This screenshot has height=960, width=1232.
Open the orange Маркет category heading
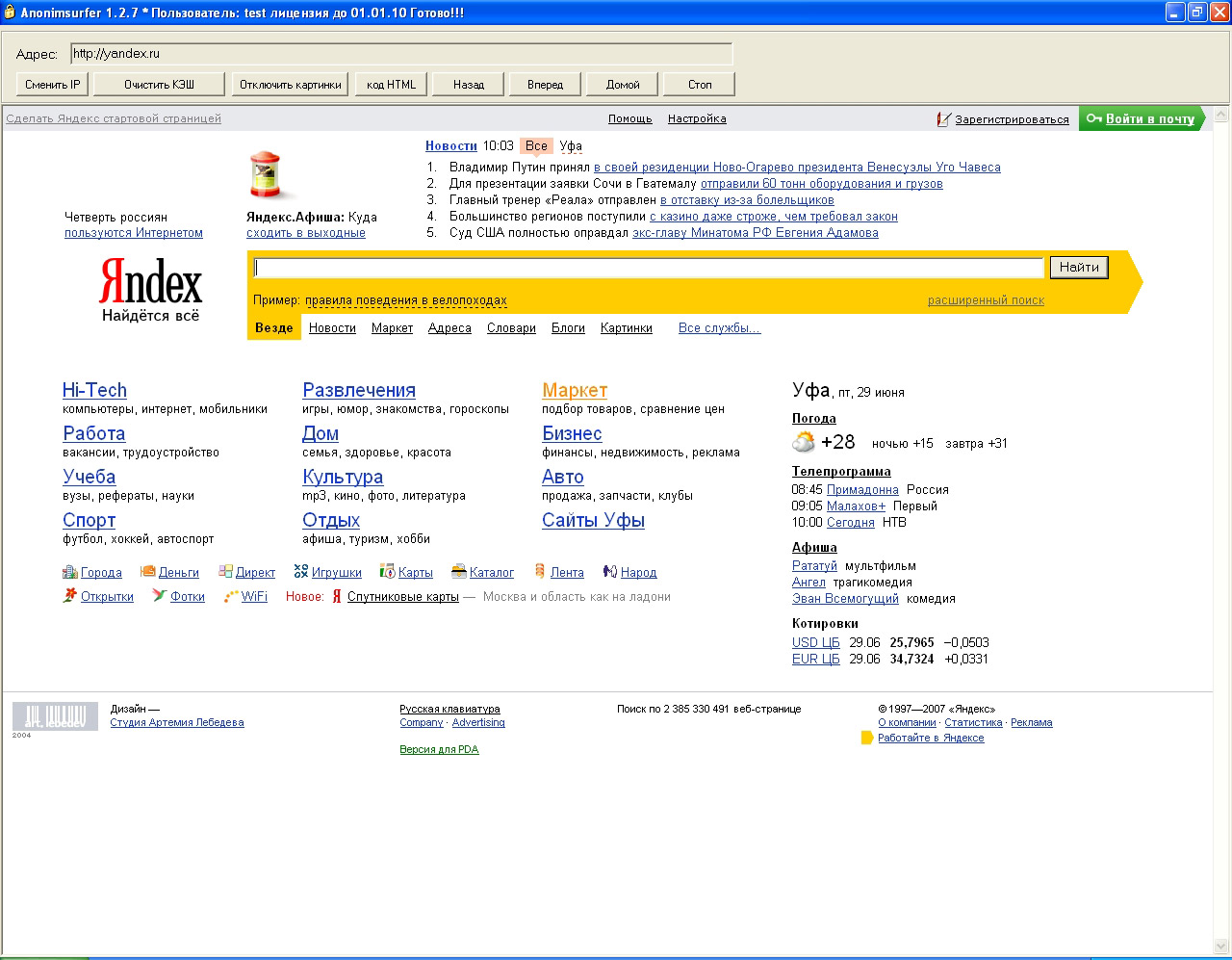(575, 390)
